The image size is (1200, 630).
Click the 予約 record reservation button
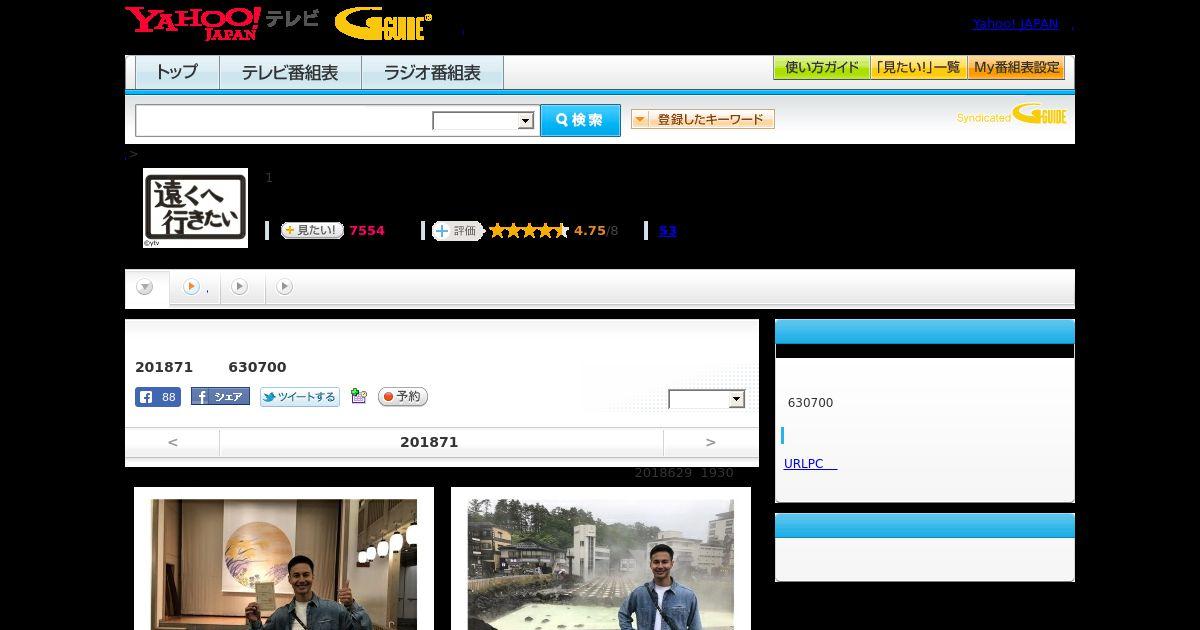pyautogui.click(x=403, y=397)
